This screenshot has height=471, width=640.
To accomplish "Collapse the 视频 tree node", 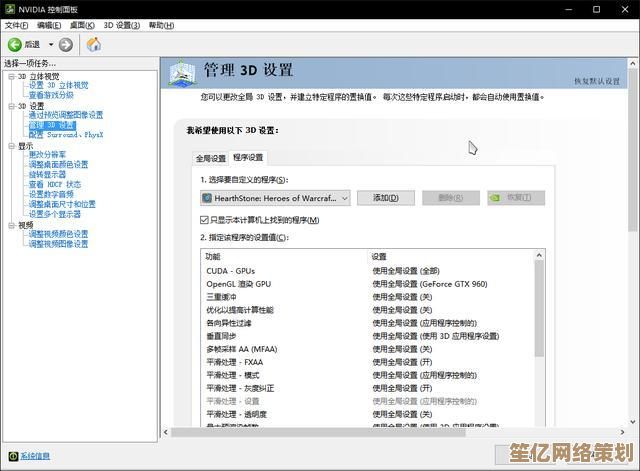I will [x=11, y=225].
